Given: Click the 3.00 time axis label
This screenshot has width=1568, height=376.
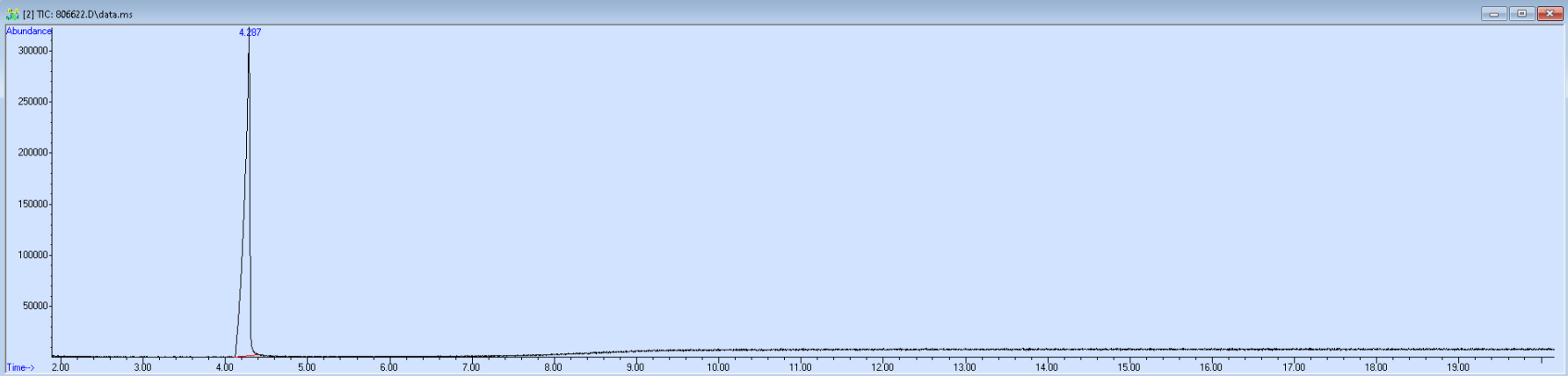Looking at the screenshot, I should (142, 367).
